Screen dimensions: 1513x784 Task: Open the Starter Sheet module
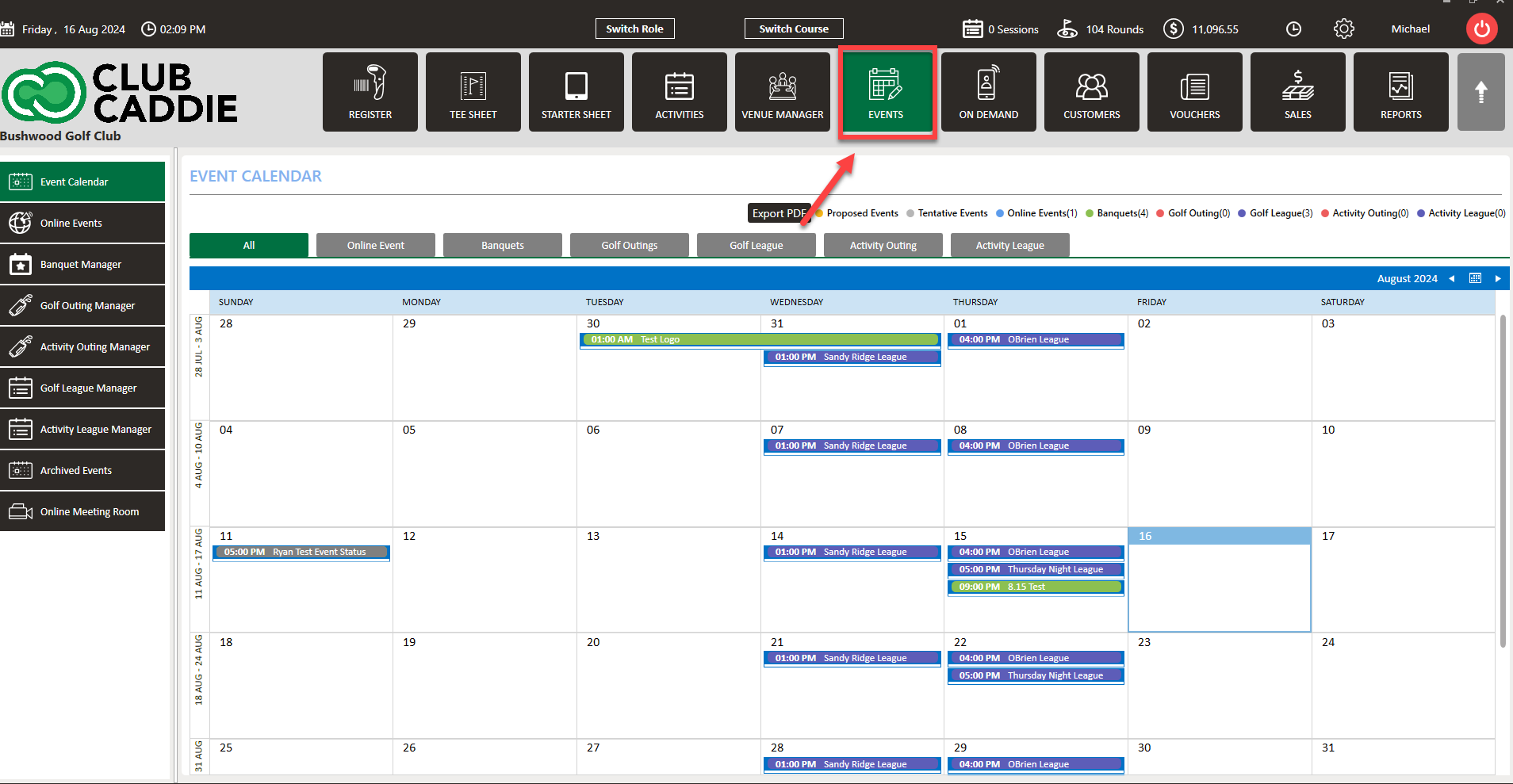click(576, 92)
